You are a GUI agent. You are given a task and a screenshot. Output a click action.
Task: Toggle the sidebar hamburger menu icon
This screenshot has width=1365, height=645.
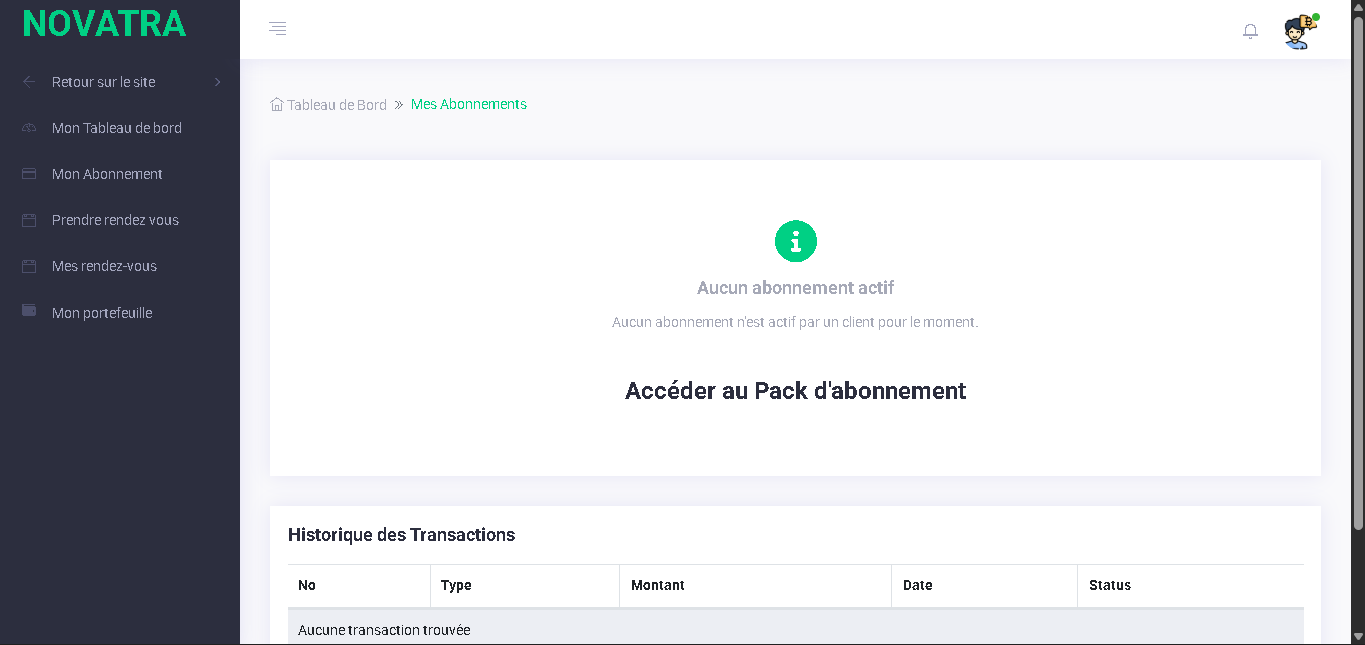point(278,29)
